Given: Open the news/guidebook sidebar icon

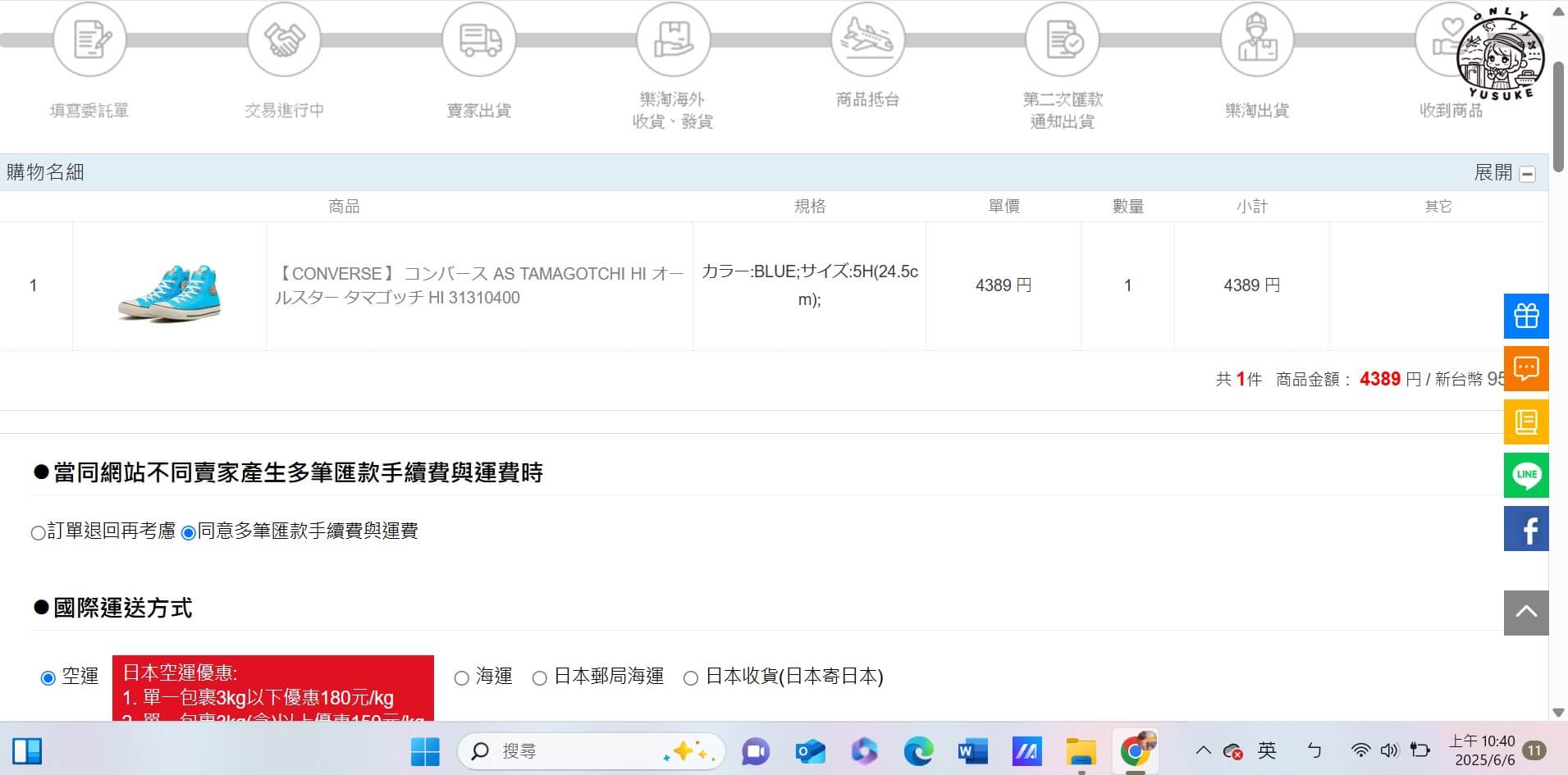Looking at the screenshot, I should point(1526,422).
